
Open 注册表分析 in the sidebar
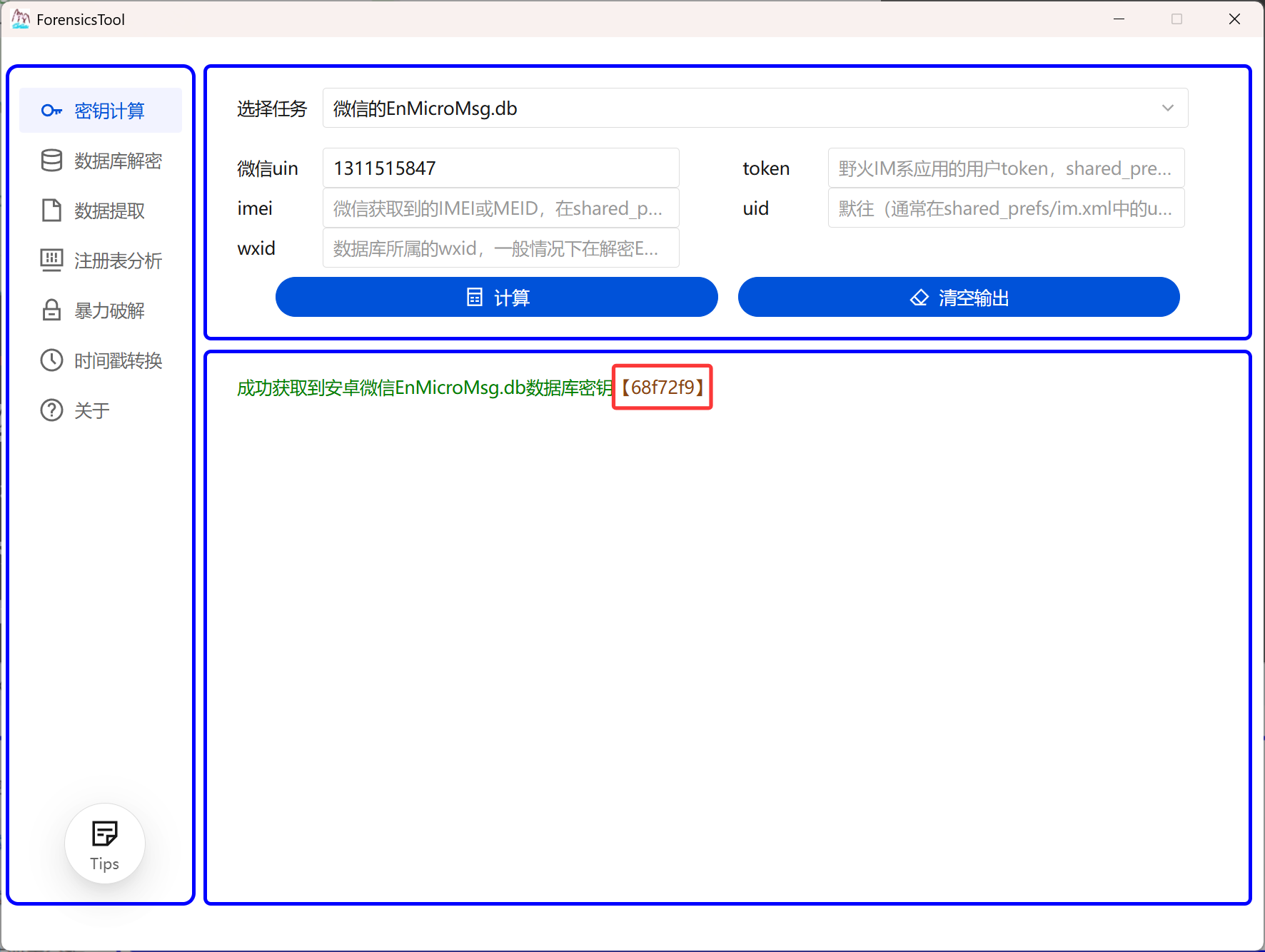(101, 260)
